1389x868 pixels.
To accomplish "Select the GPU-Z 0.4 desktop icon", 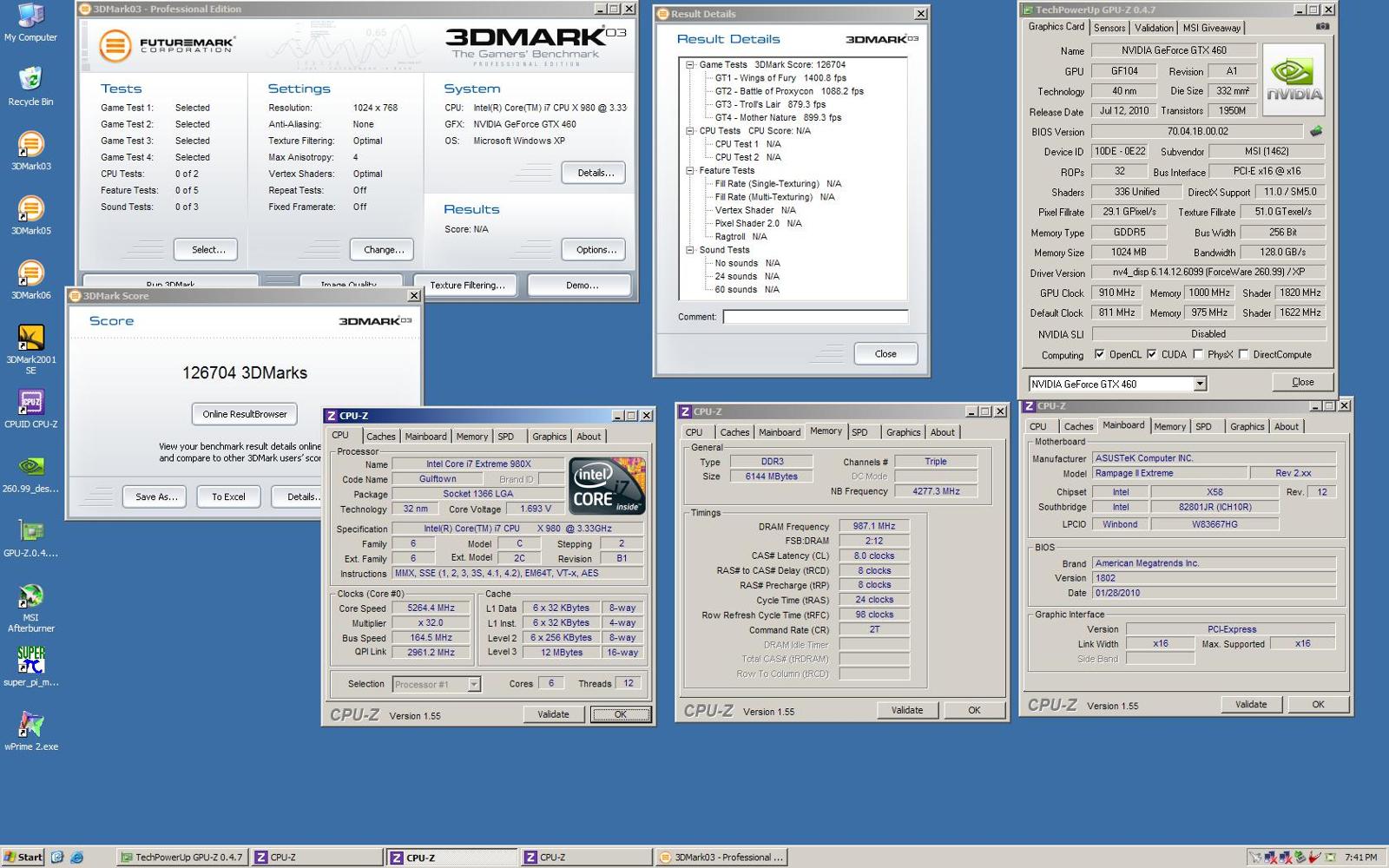I will click(30, 537).
